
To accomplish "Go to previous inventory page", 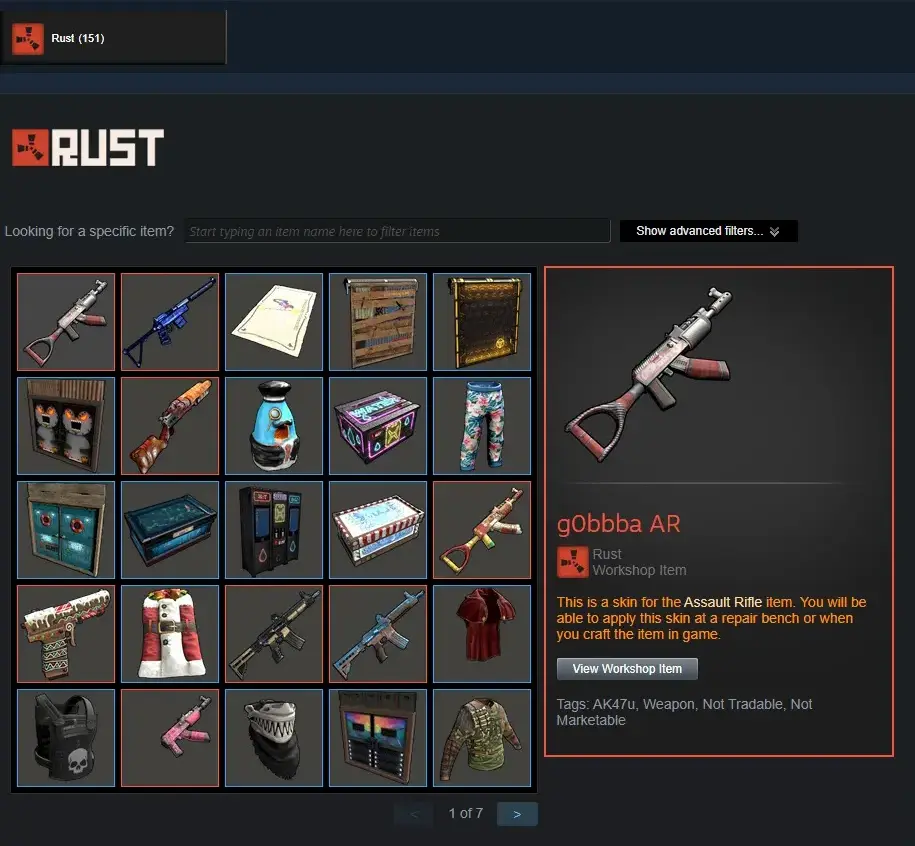I will point(414,814).
